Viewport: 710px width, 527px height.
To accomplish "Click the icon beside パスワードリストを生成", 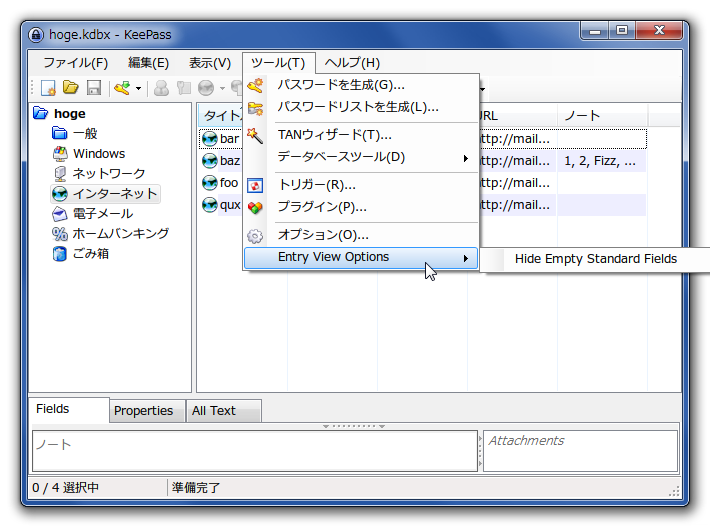I will click(x=255, y=108).
